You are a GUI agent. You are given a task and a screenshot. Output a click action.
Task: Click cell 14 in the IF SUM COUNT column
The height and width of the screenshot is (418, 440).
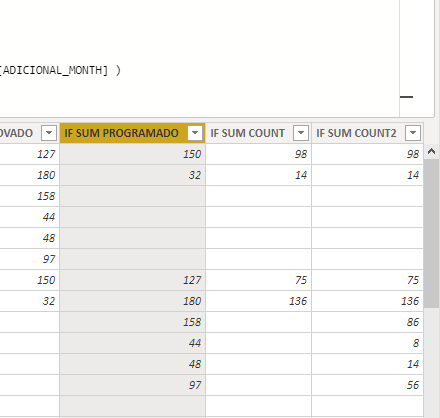(x=259, y=175)
